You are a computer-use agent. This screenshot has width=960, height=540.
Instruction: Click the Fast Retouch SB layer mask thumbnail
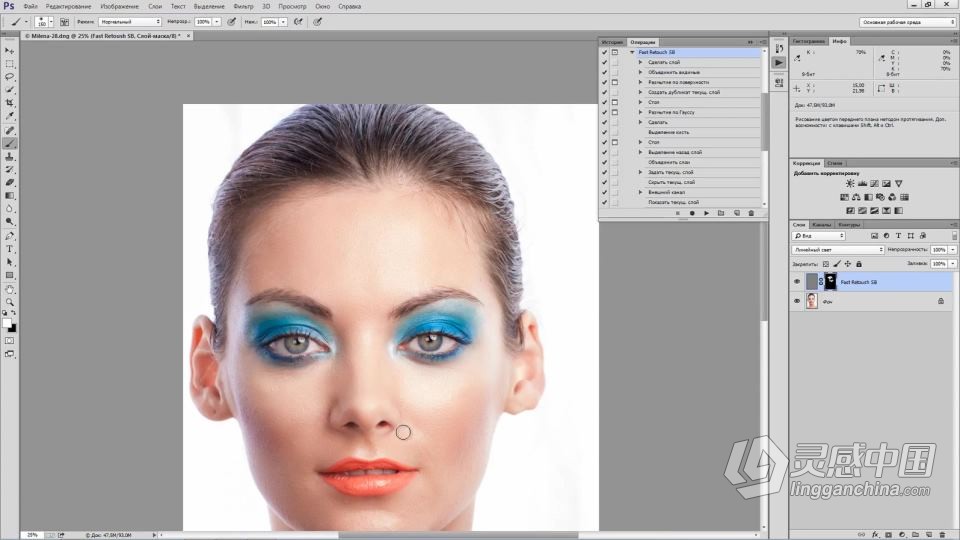(x=829, y=283)
